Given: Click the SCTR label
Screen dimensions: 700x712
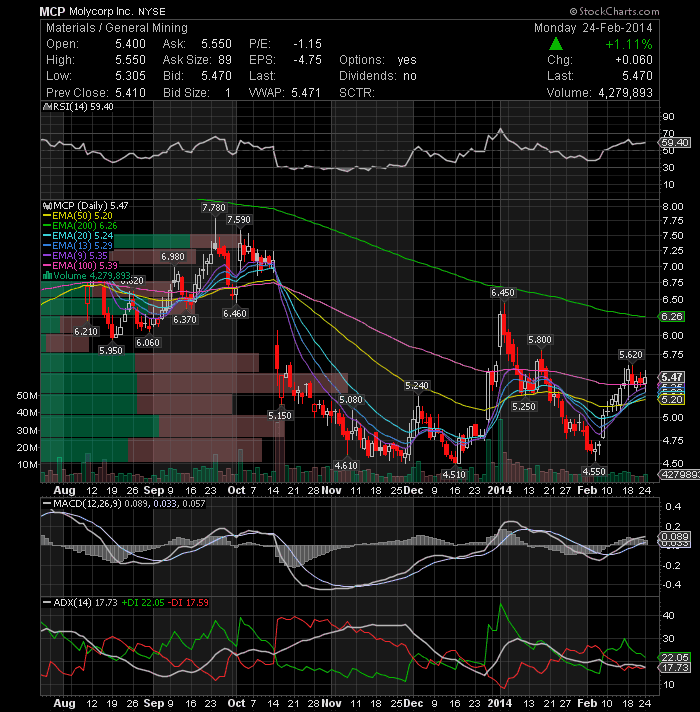Looking at the screenshot, I should click(356, 93).
